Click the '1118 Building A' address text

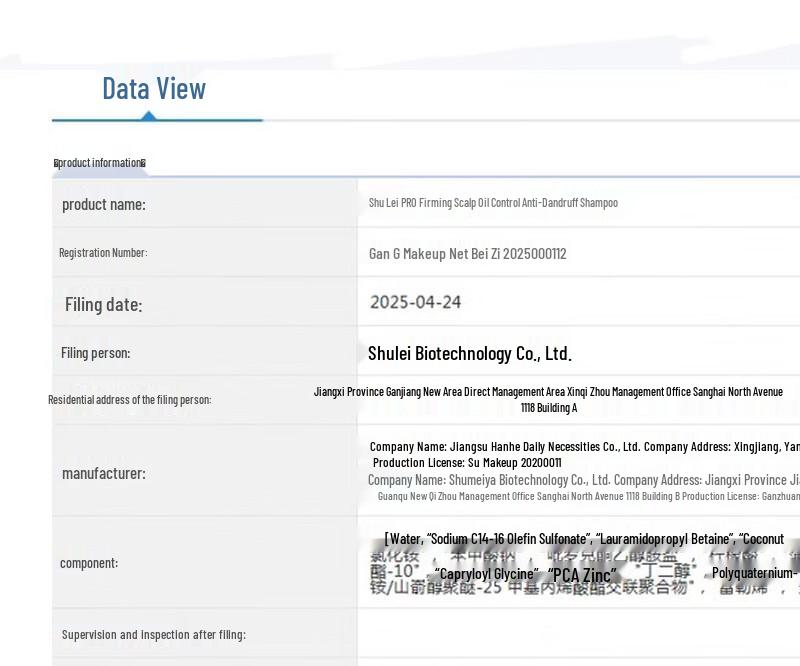pyautogui.click(x=549, y=408)
